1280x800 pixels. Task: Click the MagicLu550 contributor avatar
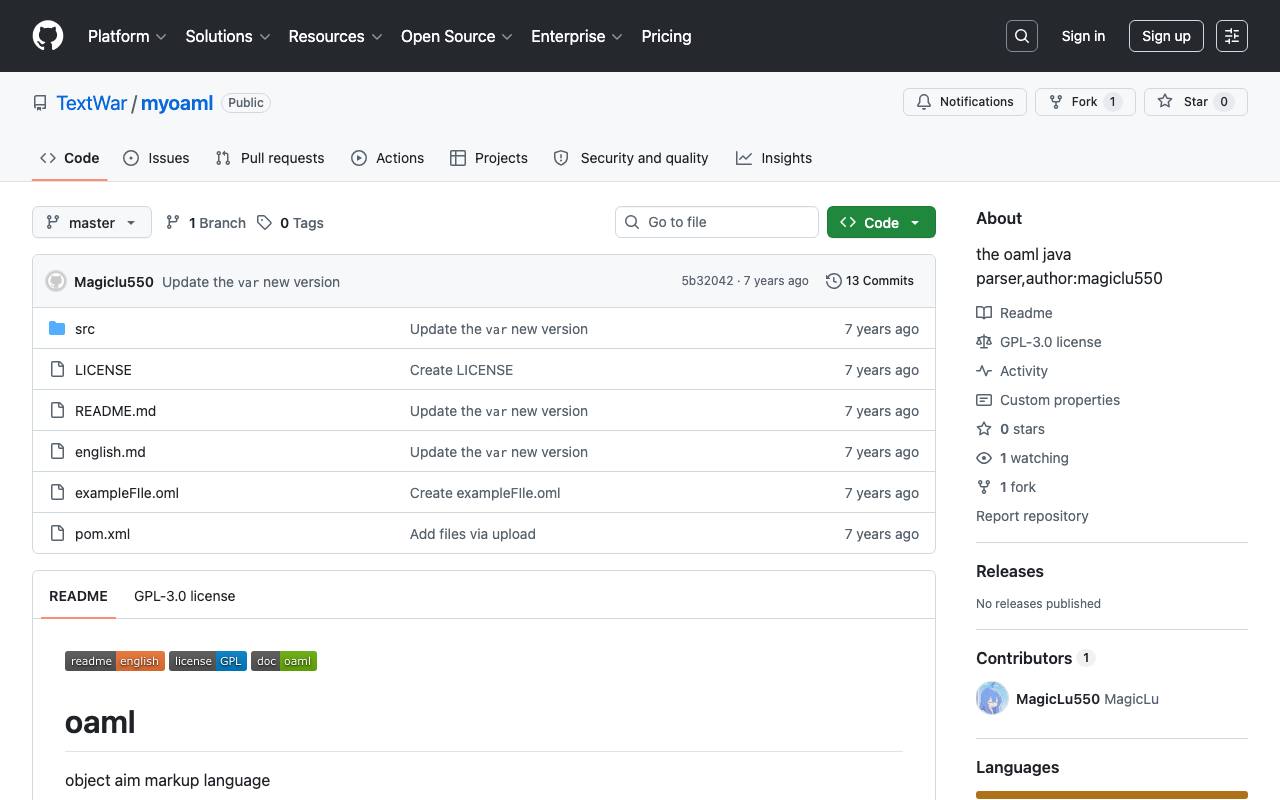click(992, 698)
